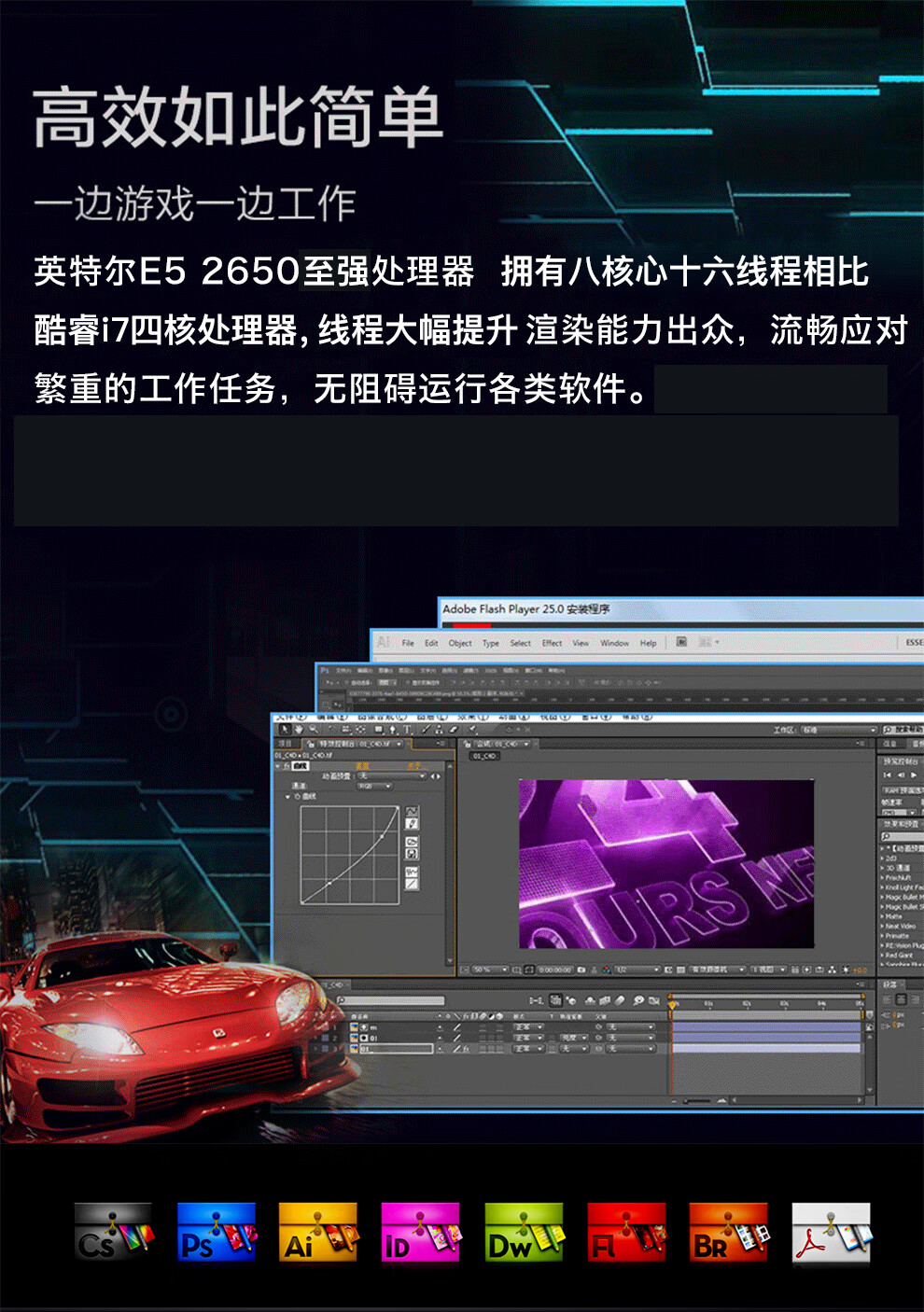Launch the Illustrator Ai icon
This screenshot has height=1312, width=924.
pos(318,1233)
